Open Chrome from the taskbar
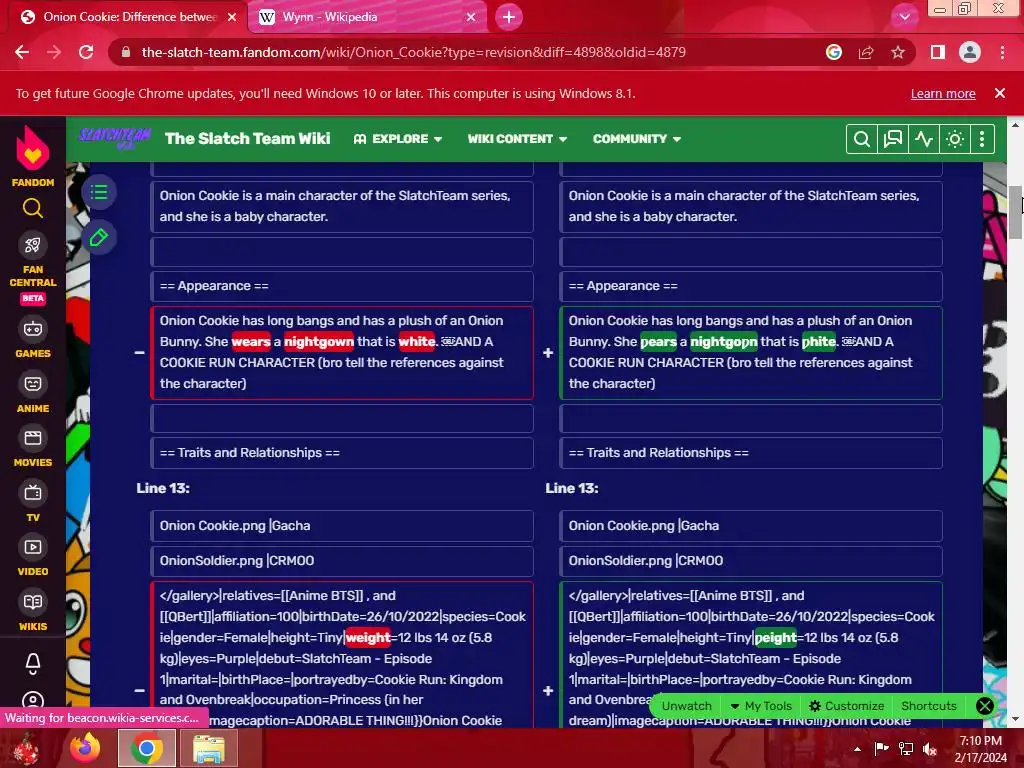The image size is (1024, 768). [x=147, y=748]
